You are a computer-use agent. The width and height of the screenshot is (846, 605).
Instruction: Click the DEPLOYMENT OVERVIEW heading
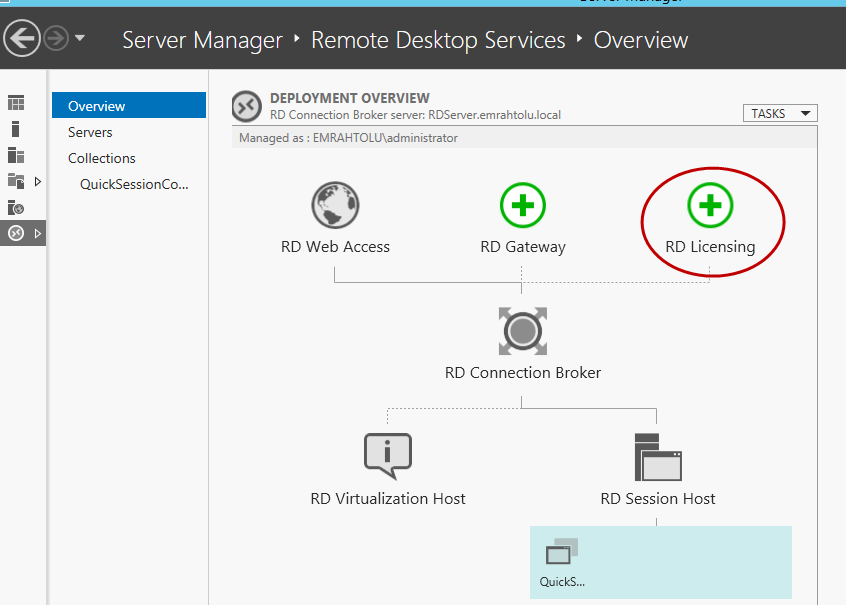pos(350,98)
